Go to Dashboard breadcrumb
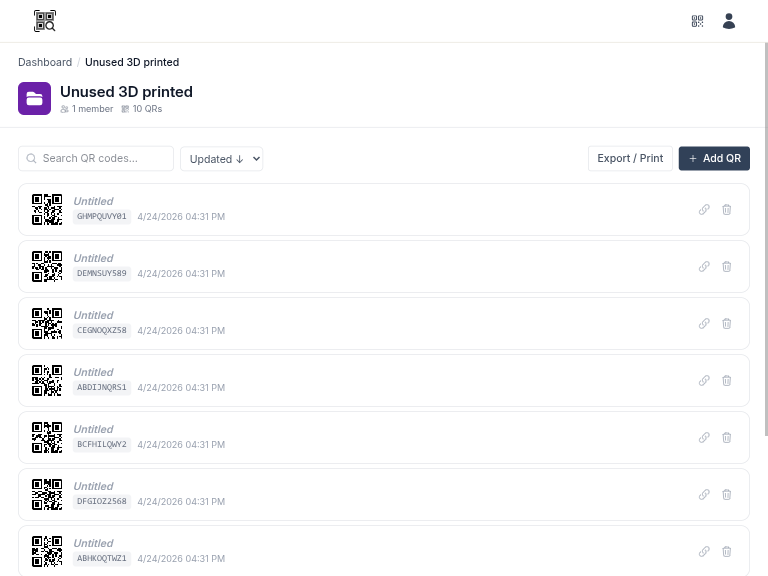Screen dimensions: 768x576 coord(45,62)
